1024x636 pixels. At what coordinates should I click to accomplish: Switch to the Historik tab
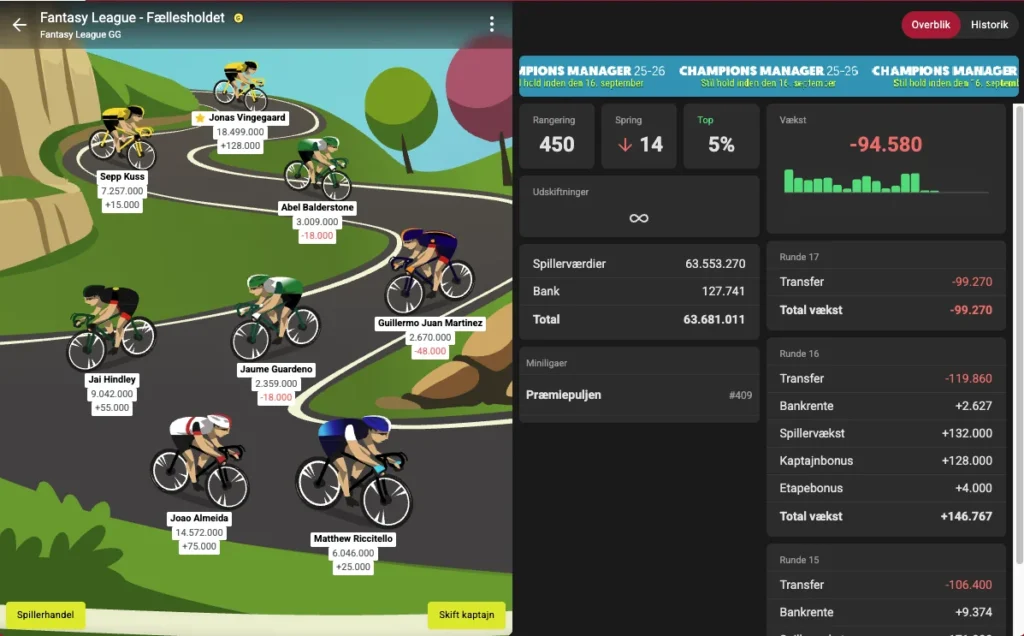989,25
